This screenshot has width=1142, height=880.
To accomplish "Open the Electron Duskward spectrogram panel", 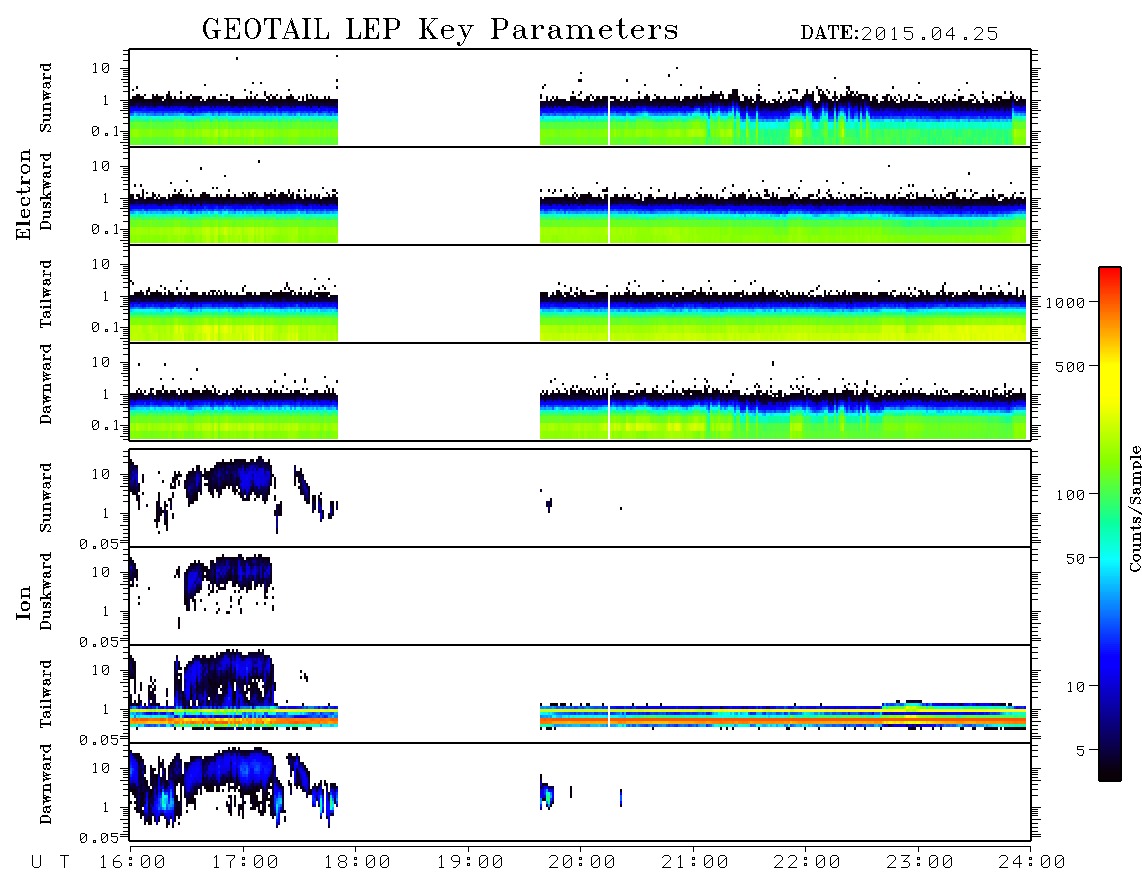I will click(x=580, y=195).
